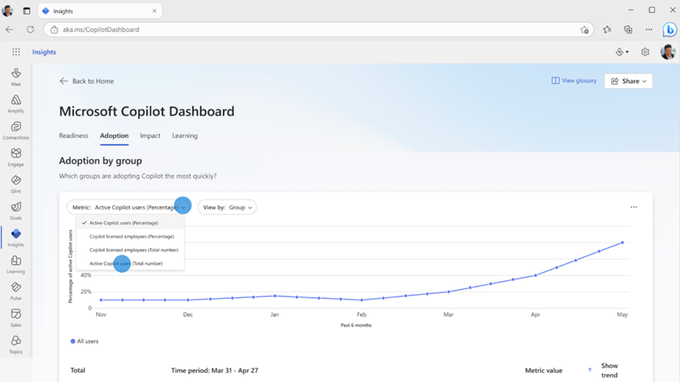The width and height of the screenshot is (680, 382).
Task: Open browser collections icon
Action: pos(628,29)
